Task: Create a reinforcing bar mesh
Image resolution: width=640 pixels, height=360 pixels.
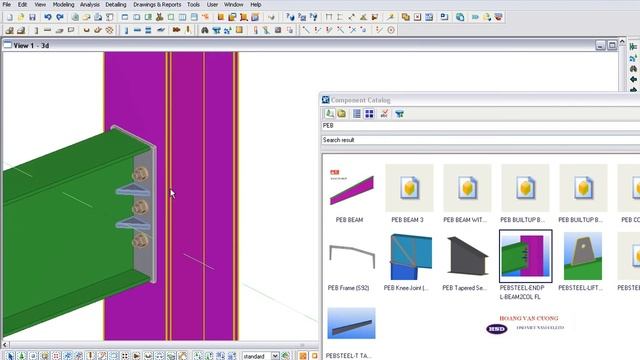Action: point(109,30)
